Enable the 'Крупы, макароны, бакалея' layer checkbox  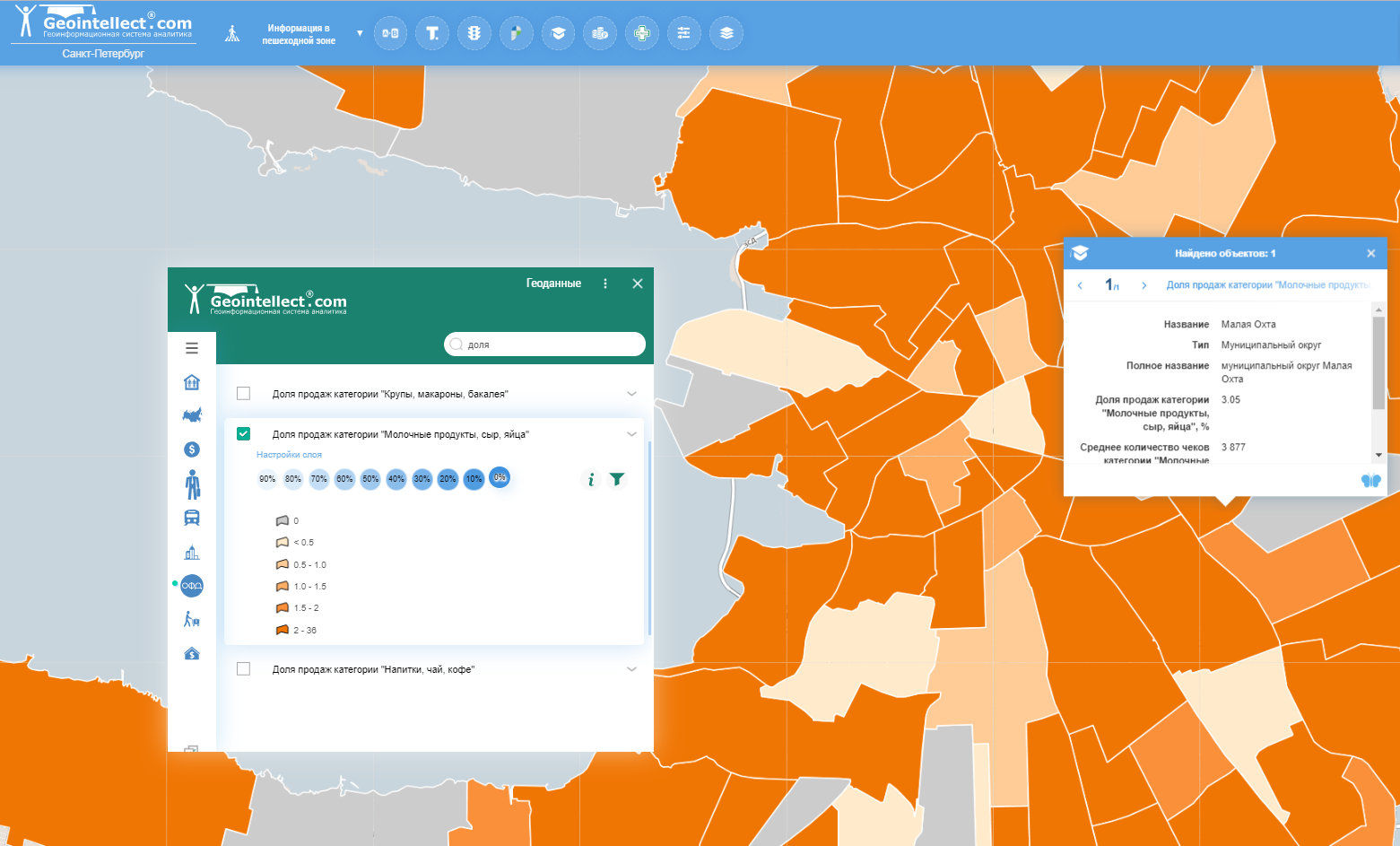(243, 393)
